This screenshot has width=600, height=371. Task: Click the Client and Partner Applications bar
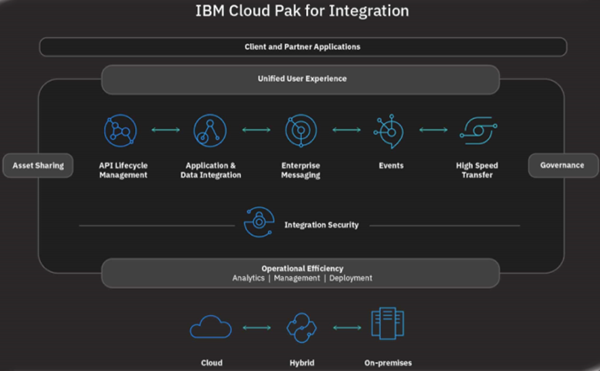[x=303, y=47]
